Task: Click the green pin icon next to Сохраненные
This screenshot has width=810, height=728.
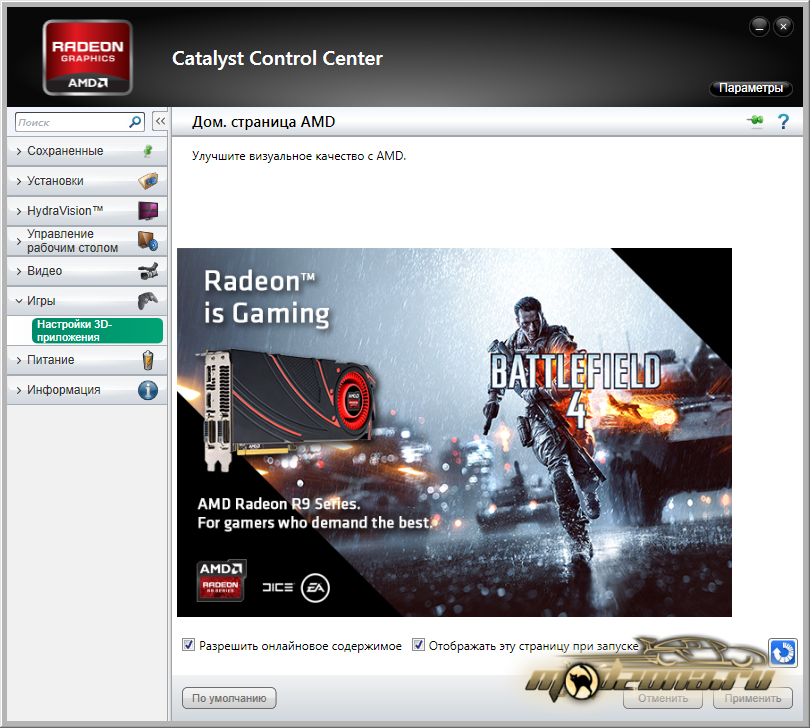Action: point(148,151)
